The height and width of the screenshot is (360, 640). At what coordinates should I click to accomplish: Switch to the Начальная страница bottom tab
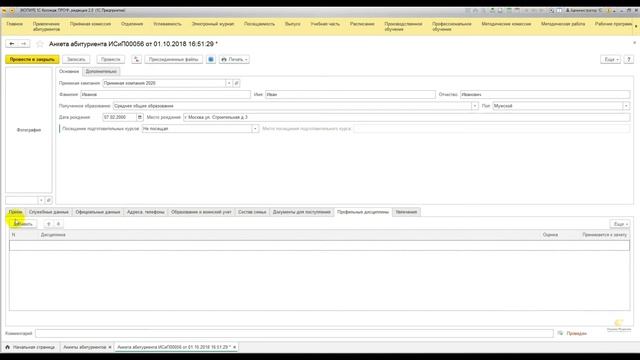coord(30,347)
